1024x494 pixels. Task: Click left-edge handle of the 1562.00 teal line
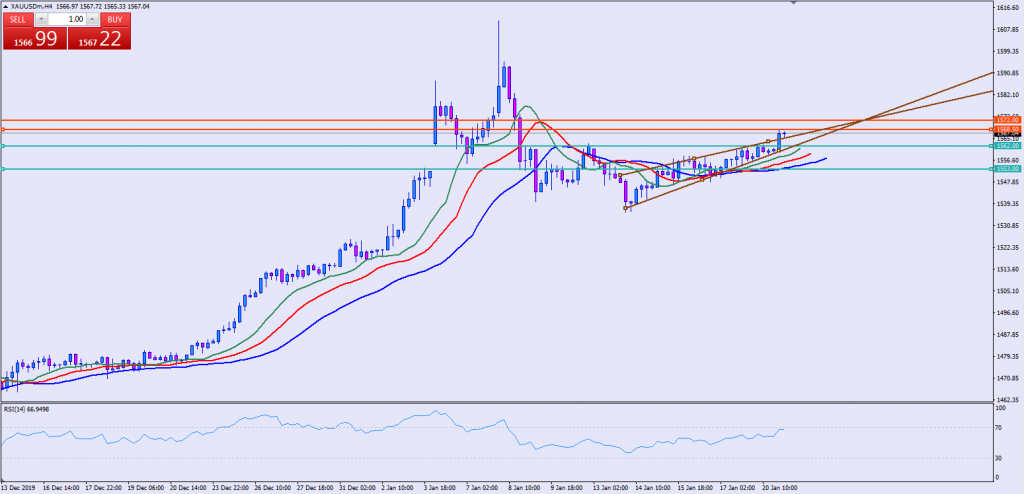(3, 146)
